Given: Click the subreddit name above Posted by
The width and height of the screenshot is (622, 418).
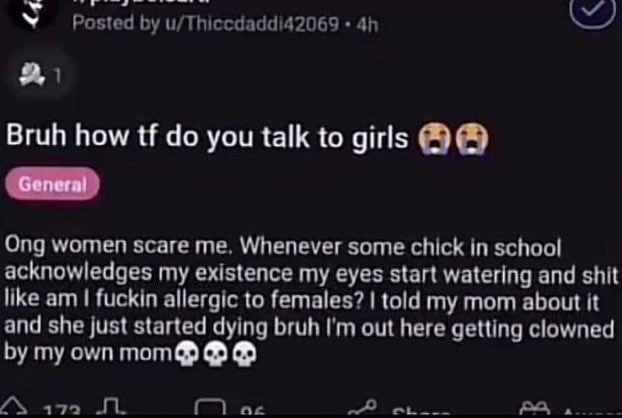Looking at the screenshot, I should pyautogui.click(x=143, y=2).
